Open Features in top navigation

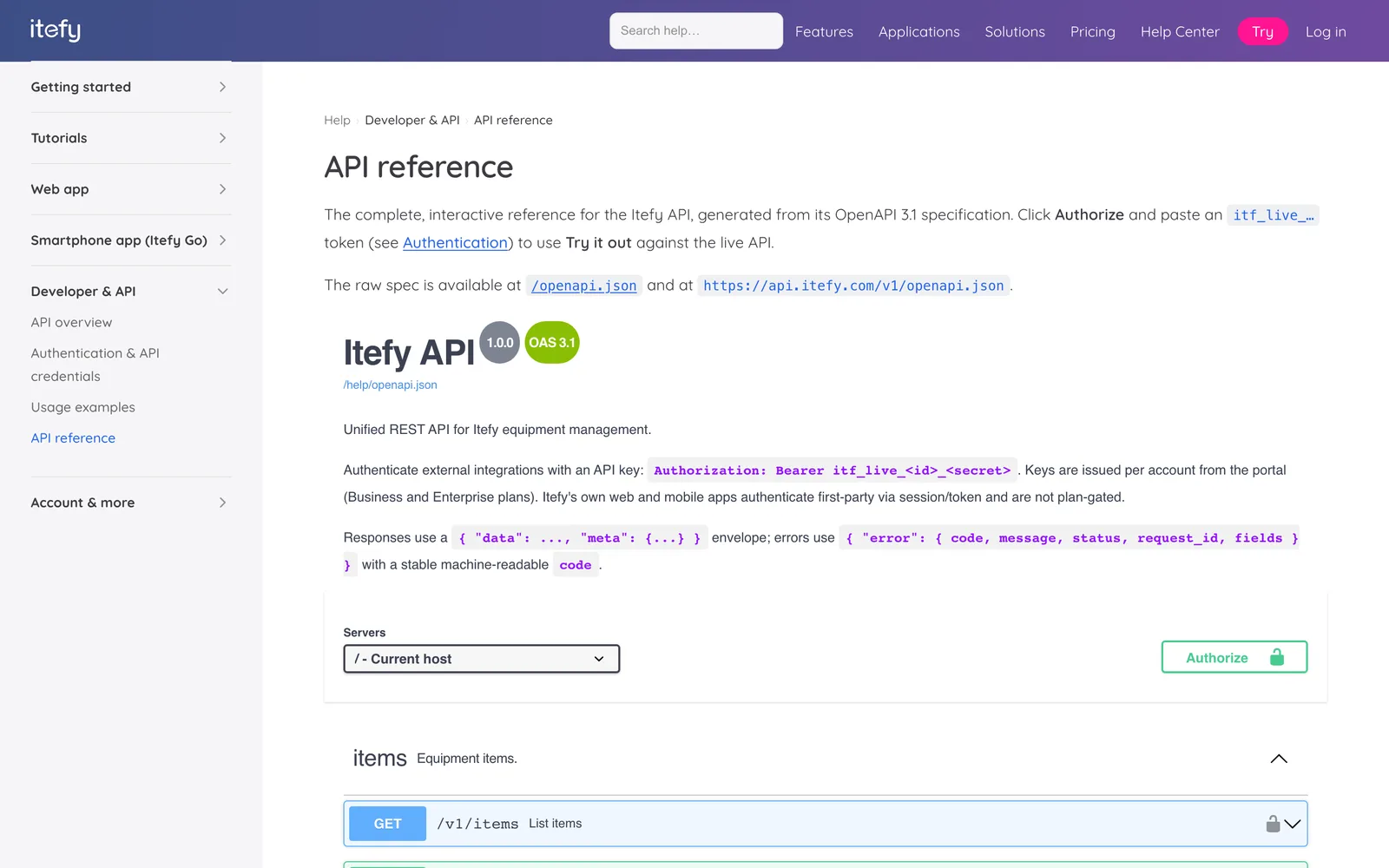tap(824, 31)
